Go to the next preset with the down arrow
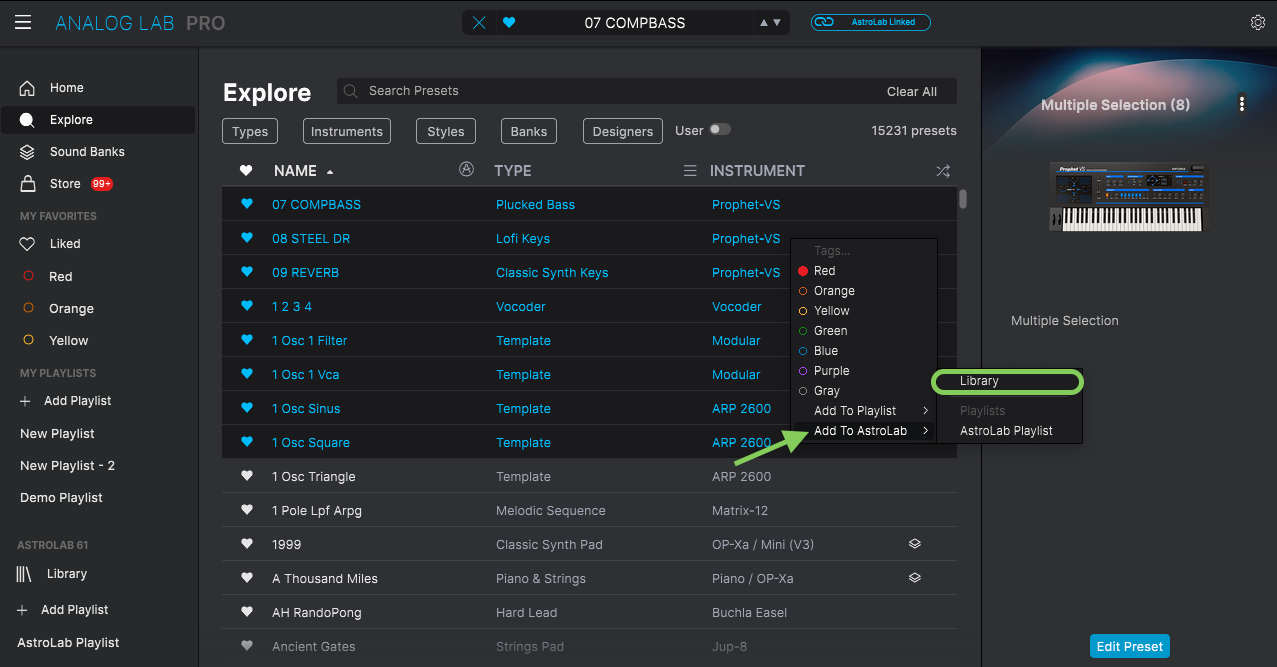The width and height of the screenshot is (1277, 667). click(x=777, y=22)
